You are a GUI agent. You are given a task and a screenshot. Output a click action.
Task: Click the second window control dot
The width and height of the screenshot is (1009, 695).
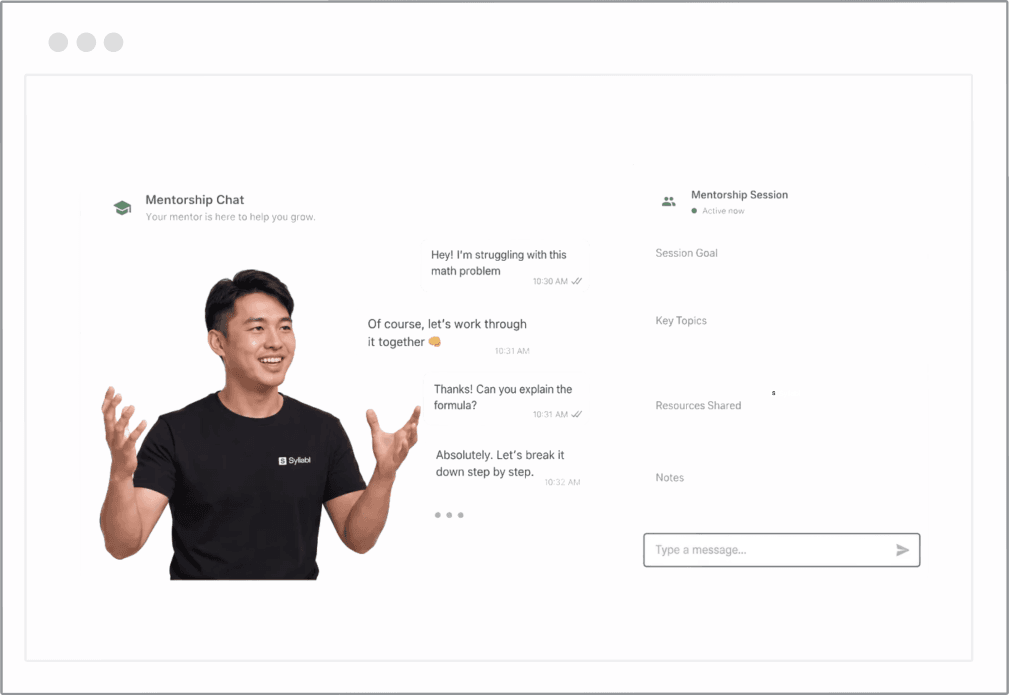click(86, 42)
